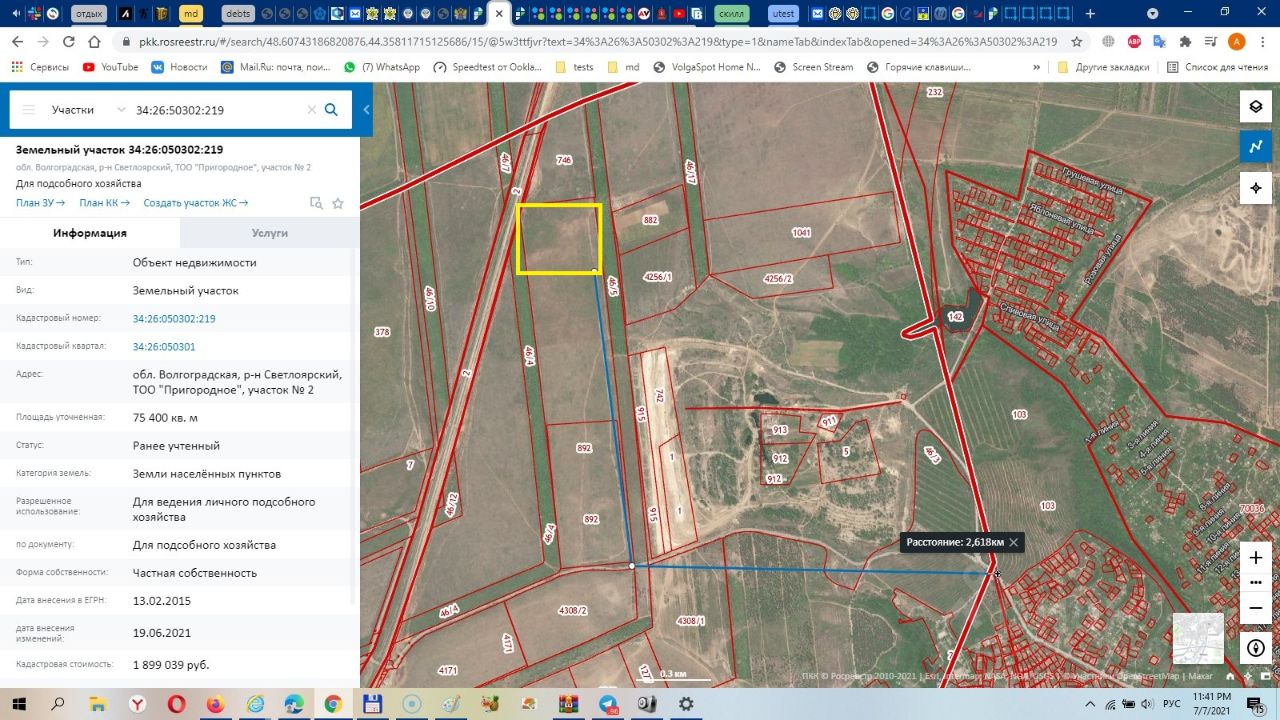1280x720 pixels.
Task: Click the скилл tab group label
Action: tap(734, 14)
